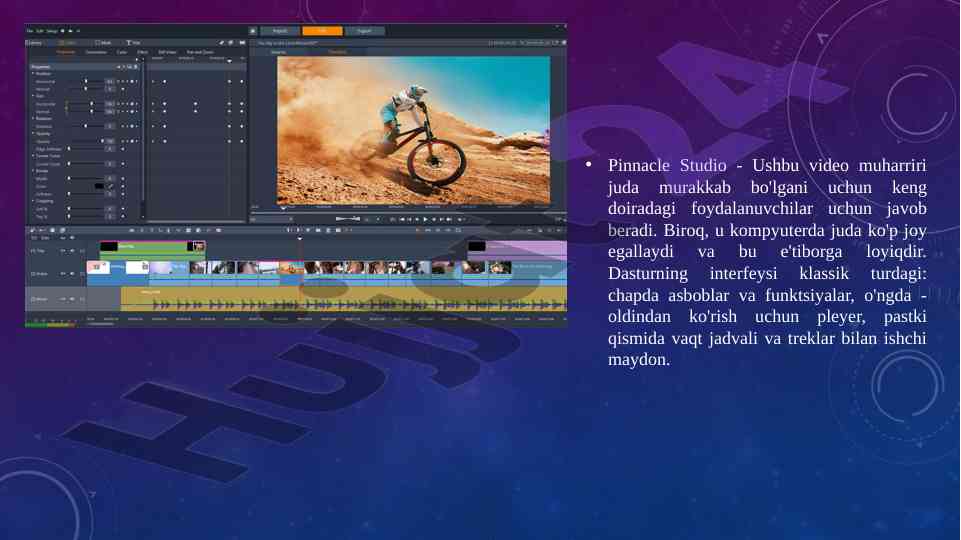Screen dimensions: 961x540
Task: Click the 'Pinnacle Studio' text on the slide
Action: [x=667, y=165]
